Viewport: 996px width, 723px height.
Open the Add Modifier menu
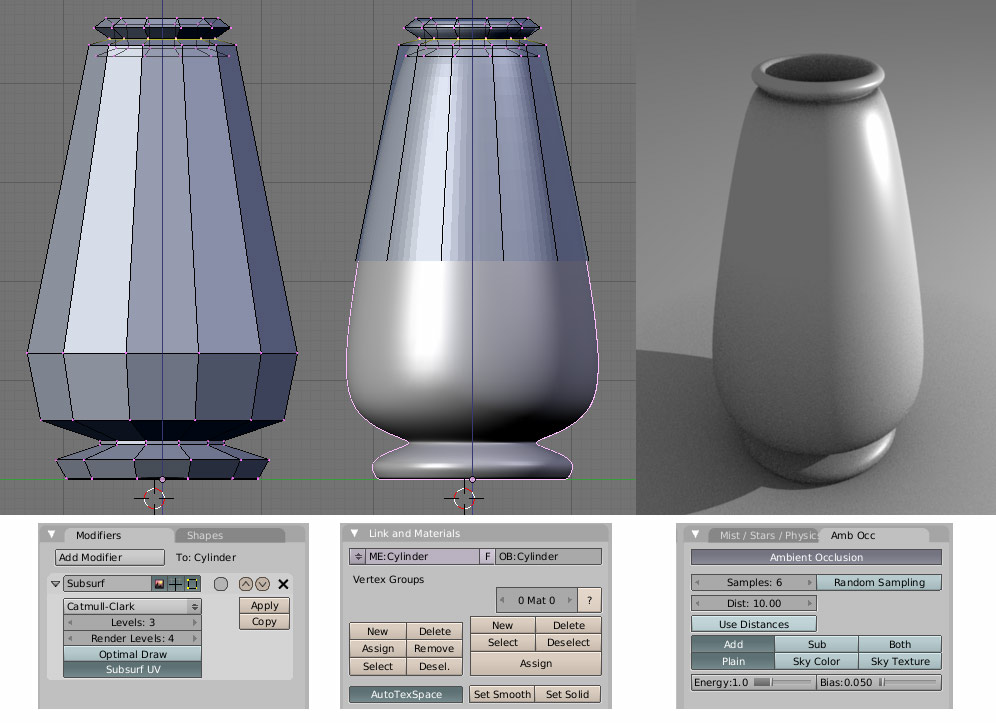point(110,557)
